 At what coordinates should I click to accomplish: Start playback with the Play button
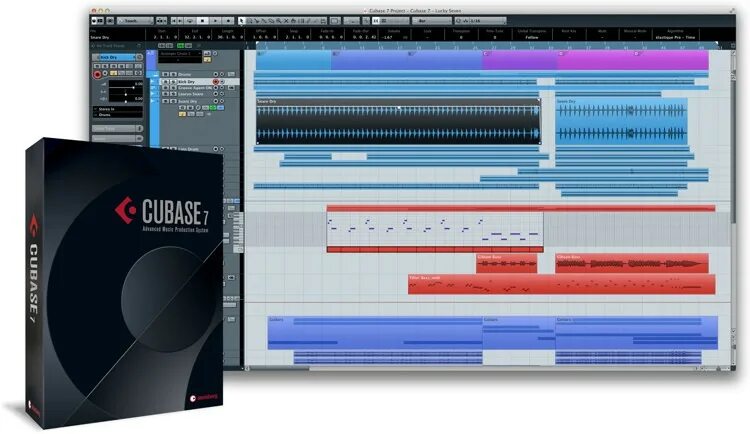coord(216,21)
